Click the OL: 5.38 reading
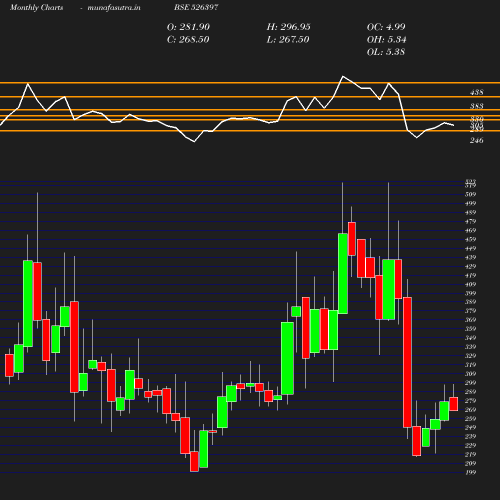The width and height of the screenshot is (500, 500). [x=386, y=52]
